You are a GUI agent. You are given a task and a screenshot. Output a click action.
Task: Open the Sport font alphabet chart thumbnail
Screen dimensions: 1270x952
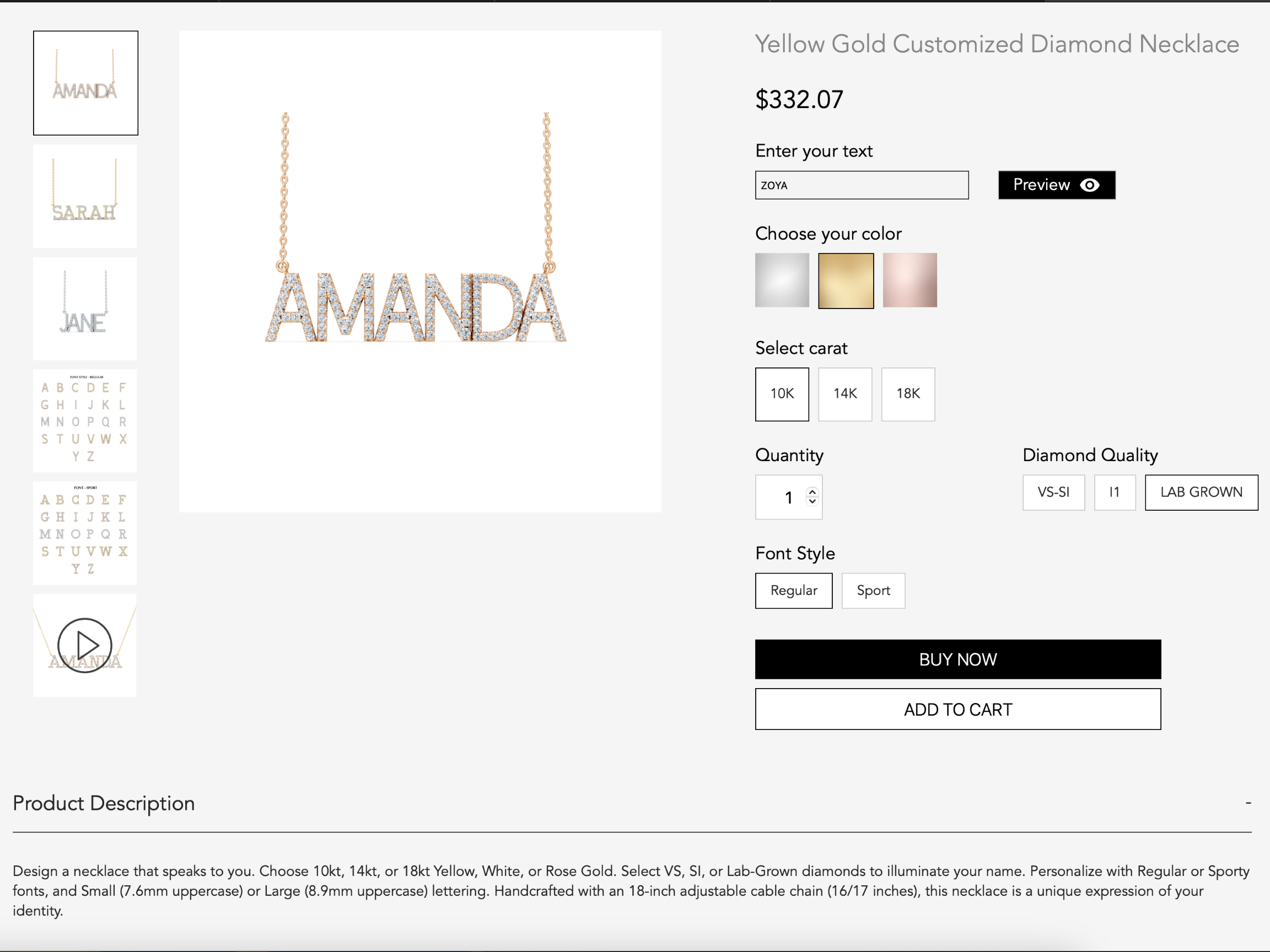pos(85,533)
